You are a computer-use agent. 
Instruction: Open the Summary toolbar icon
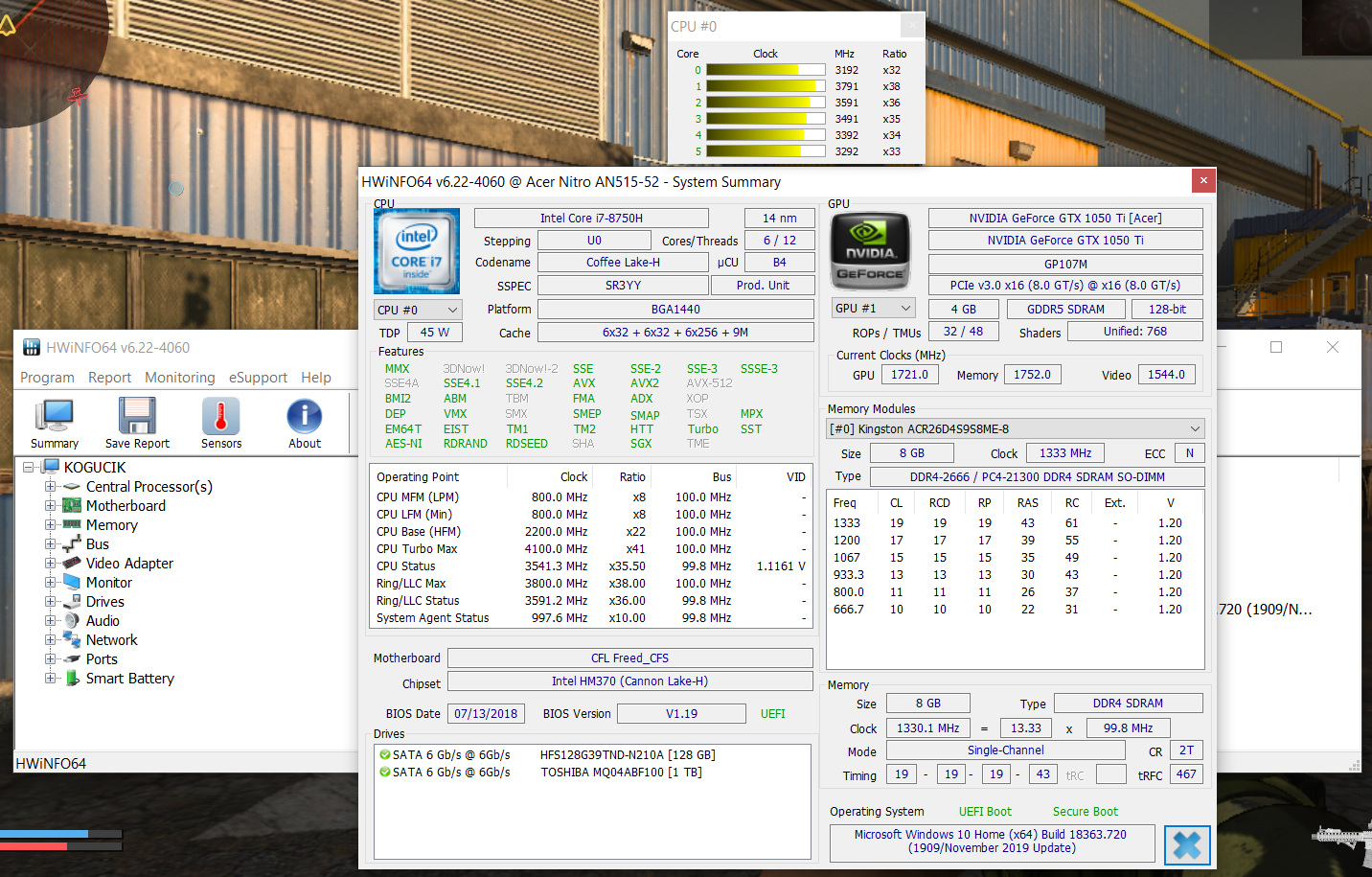tap(54, 416)
